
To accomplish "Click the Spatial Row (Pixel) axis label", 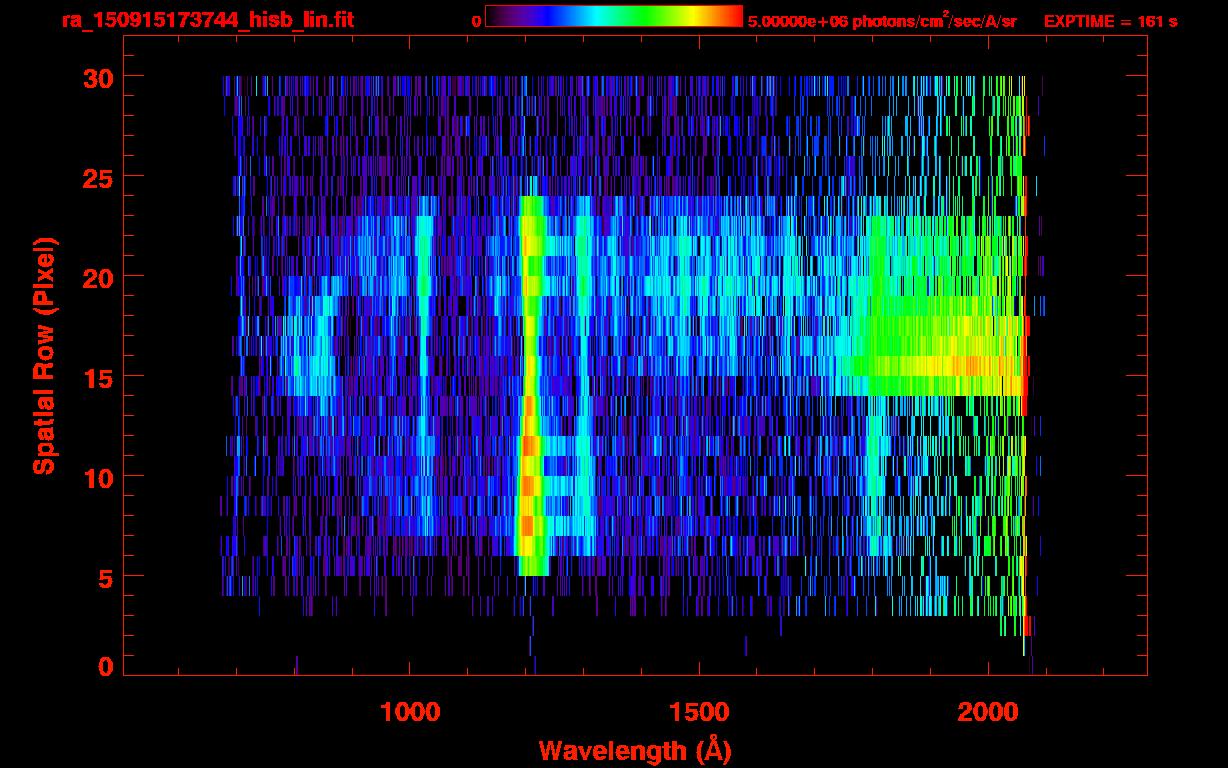I will point(44,355).
